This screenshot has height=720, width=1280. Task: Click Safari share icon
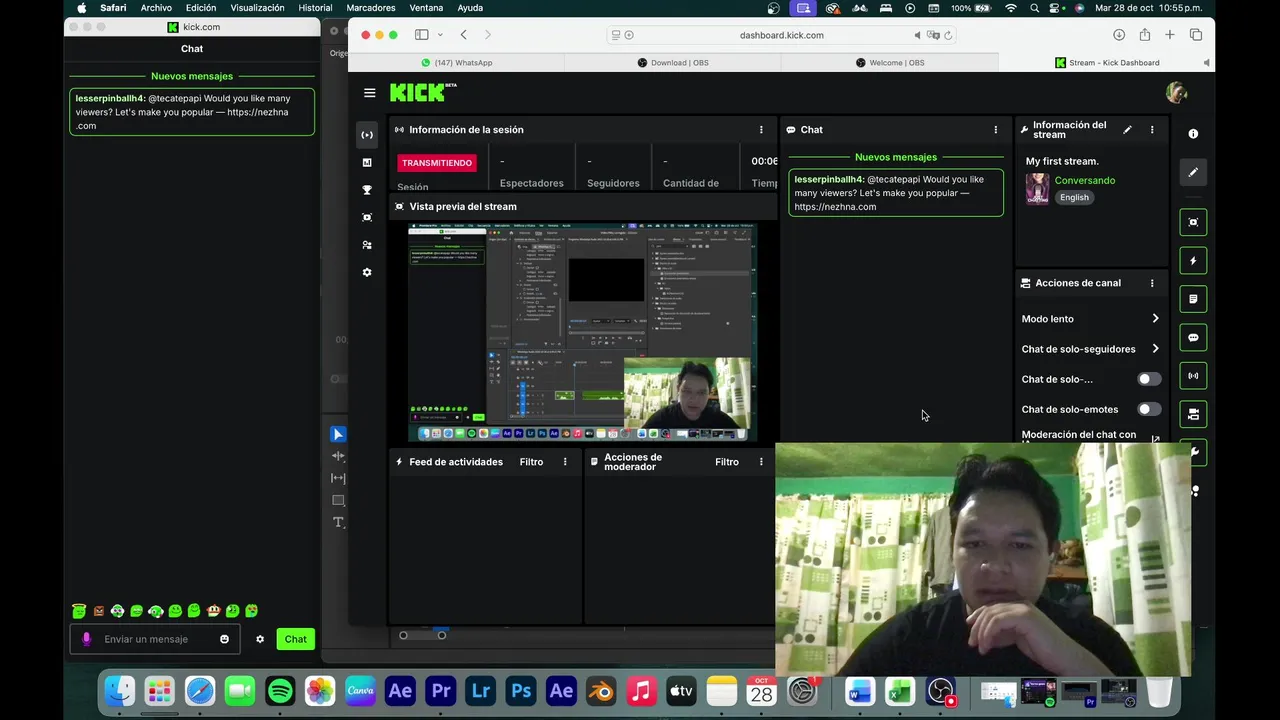[1144, 35]
